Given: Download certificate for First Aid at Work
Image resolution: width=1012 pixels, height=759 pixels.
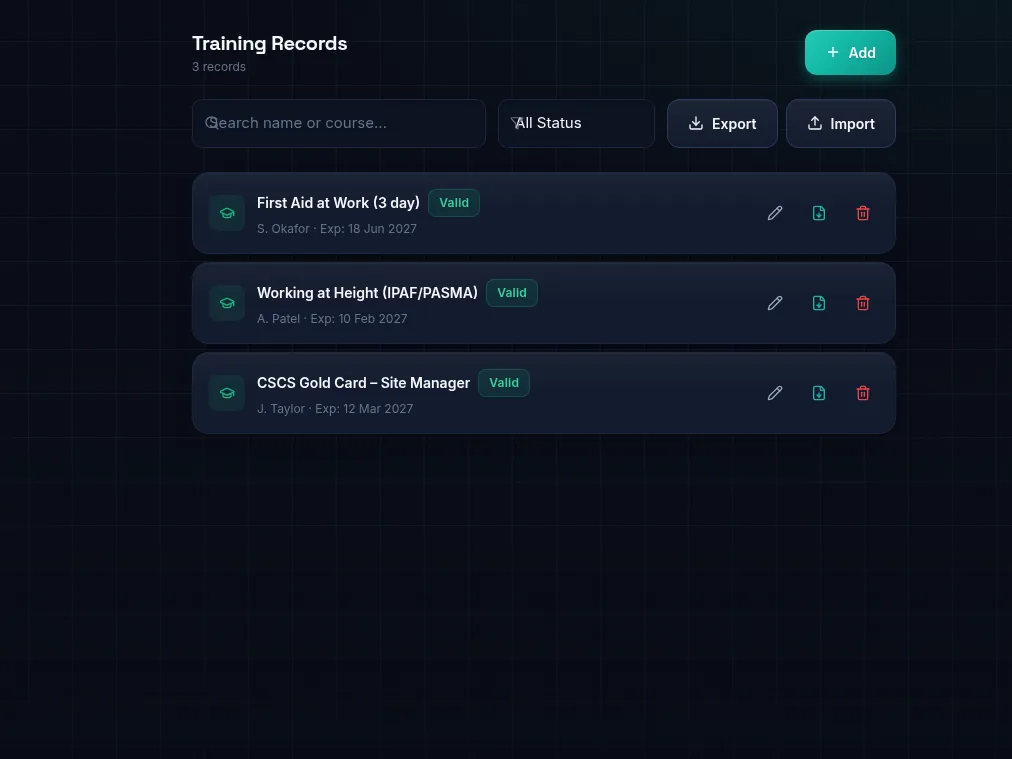Looking at the screenshot, I should coord(818,213).
